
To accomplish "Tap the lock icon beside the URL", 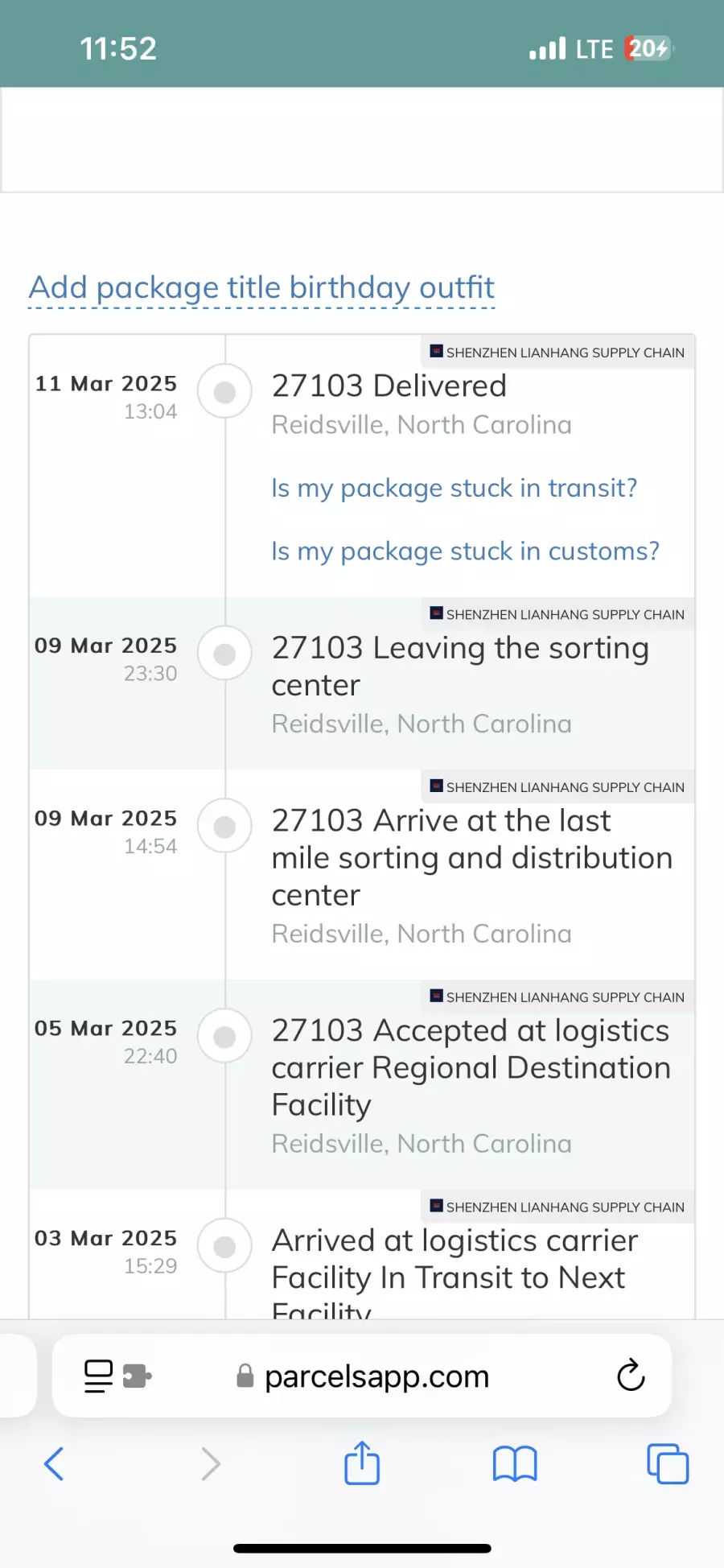I will 245,1376.
